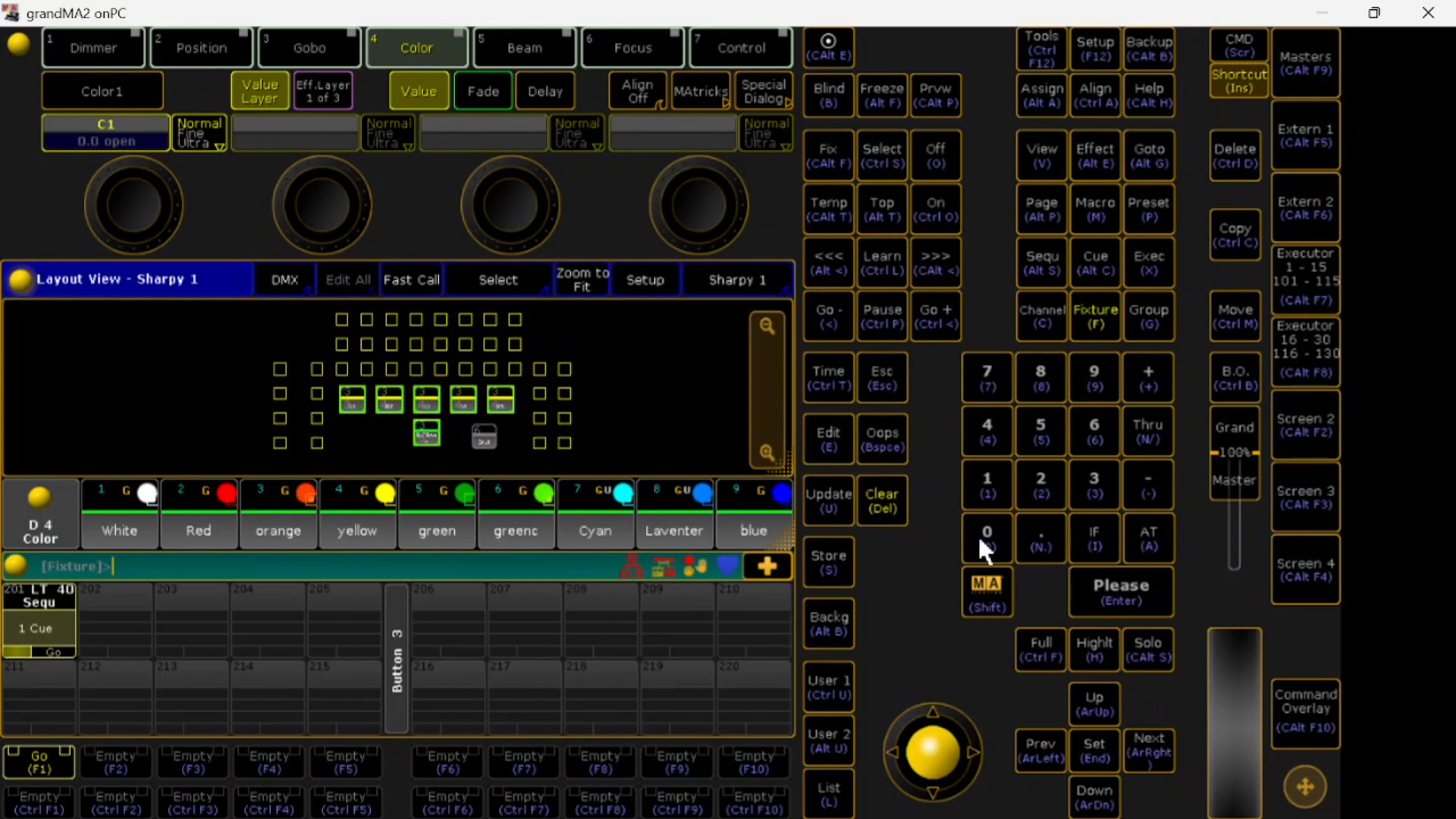Toggle the yellow Value layer button

pos(419,91)
